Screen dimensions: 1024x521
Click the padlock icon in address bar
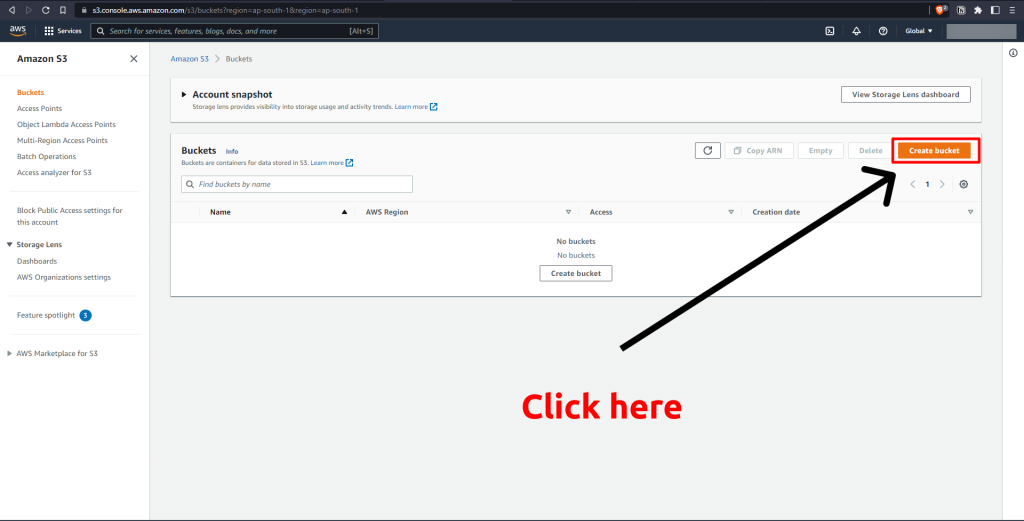[84, 10]
